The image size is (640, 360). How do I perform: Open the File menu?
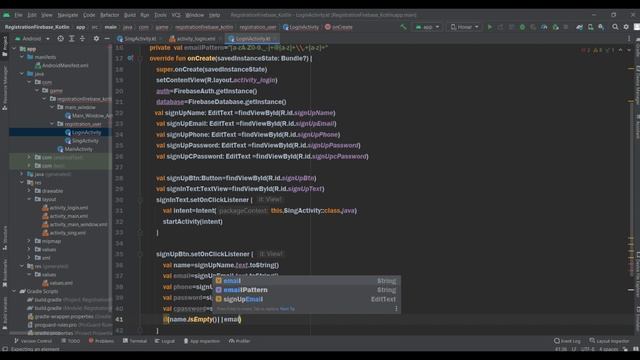[18, 15]
